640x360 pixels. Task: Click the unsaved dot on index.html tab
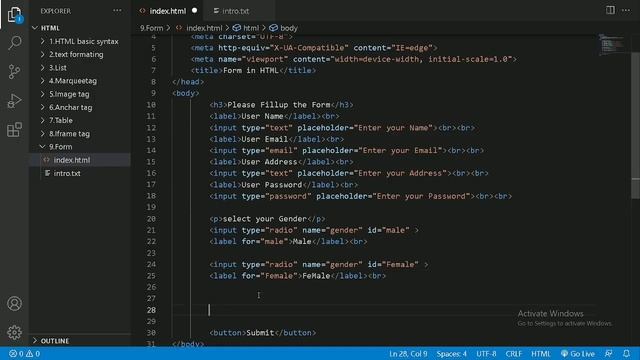tap(195, 11)
